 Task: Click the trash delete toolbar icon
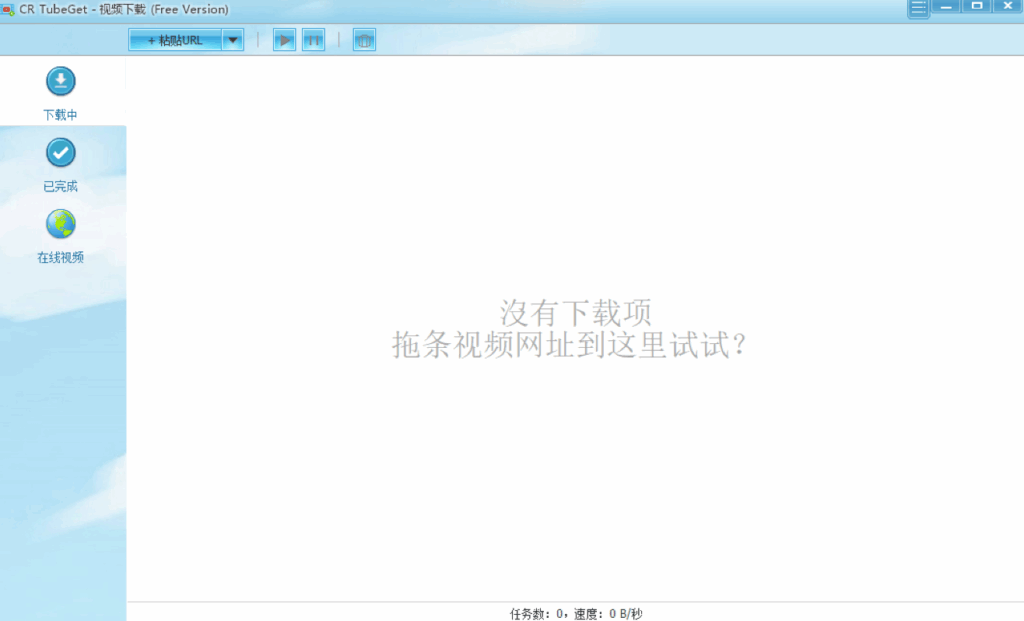click(364, 40)
